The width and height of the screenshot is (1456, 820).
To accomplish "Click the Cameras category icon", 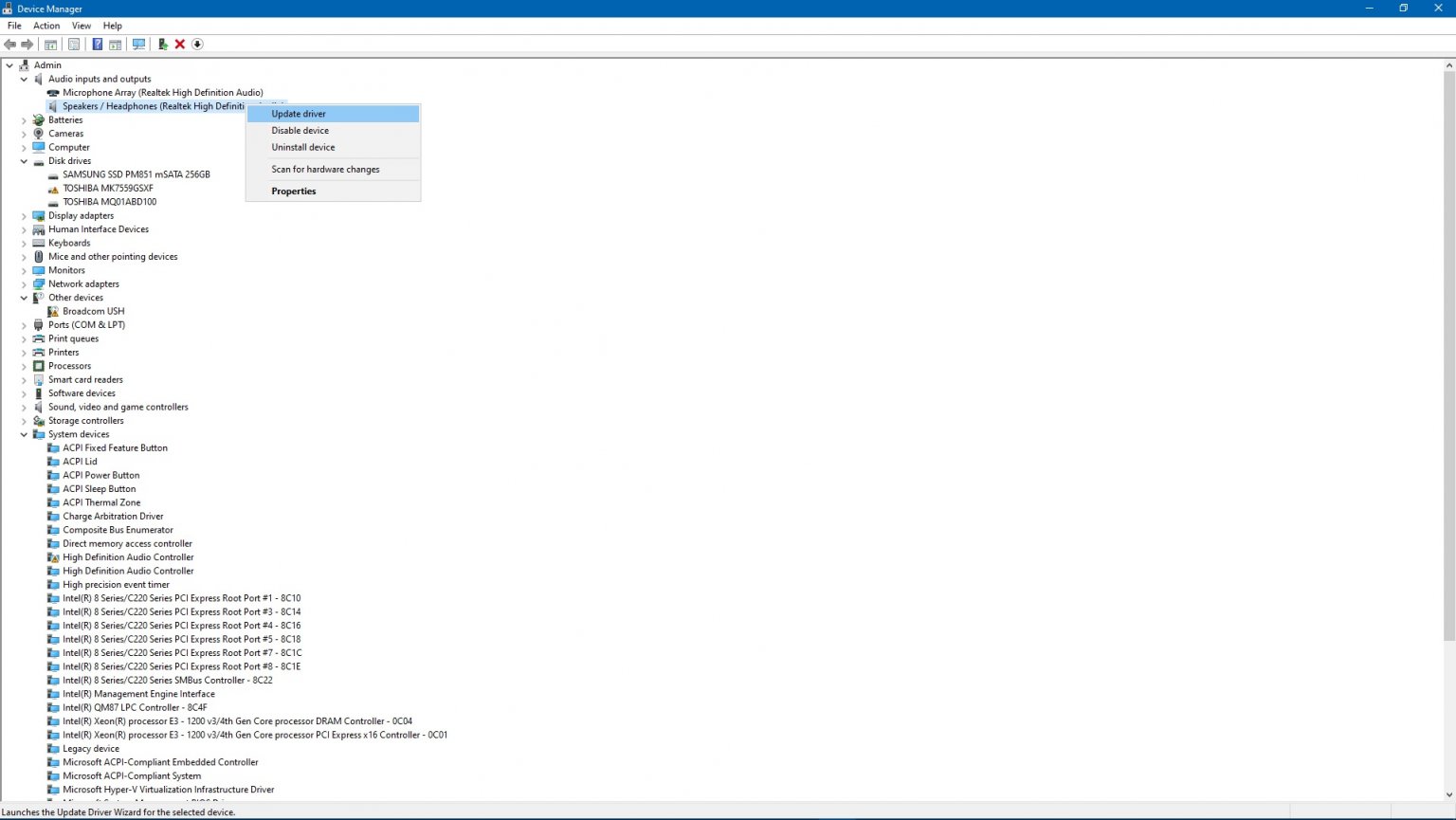I will tap(39, 134).
